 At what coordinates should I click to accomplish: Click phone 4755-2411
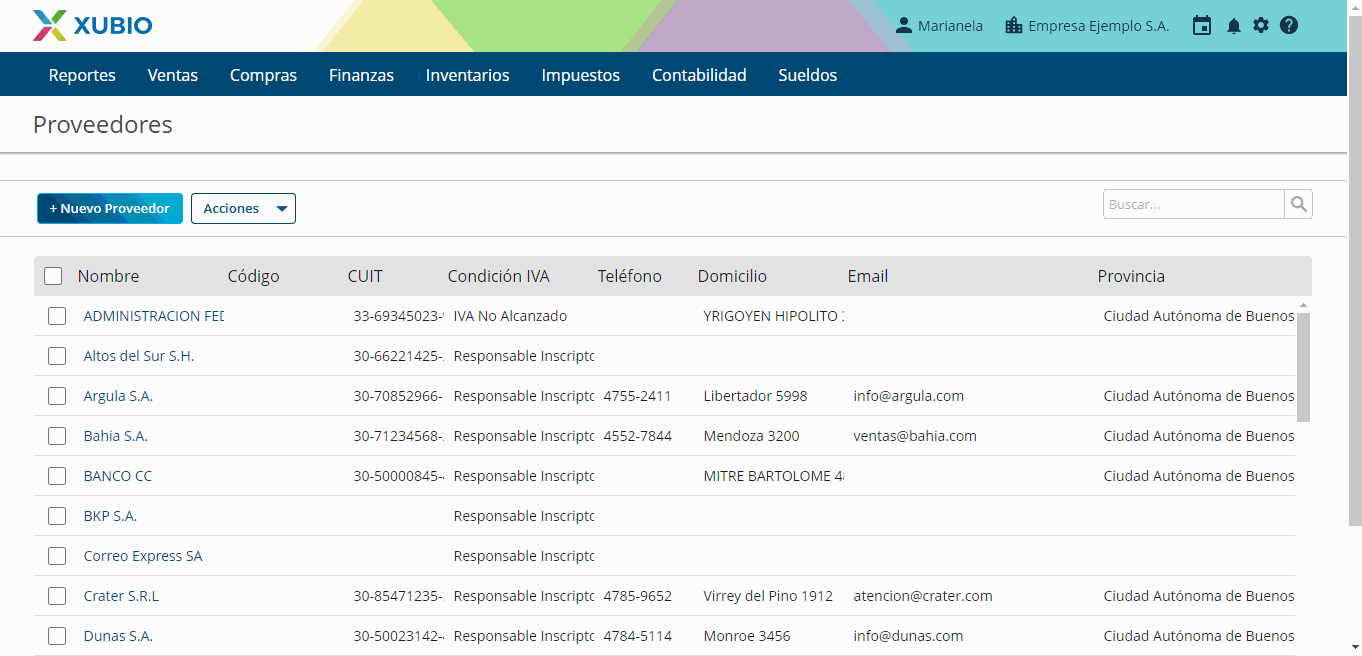[x=638, y=396]
